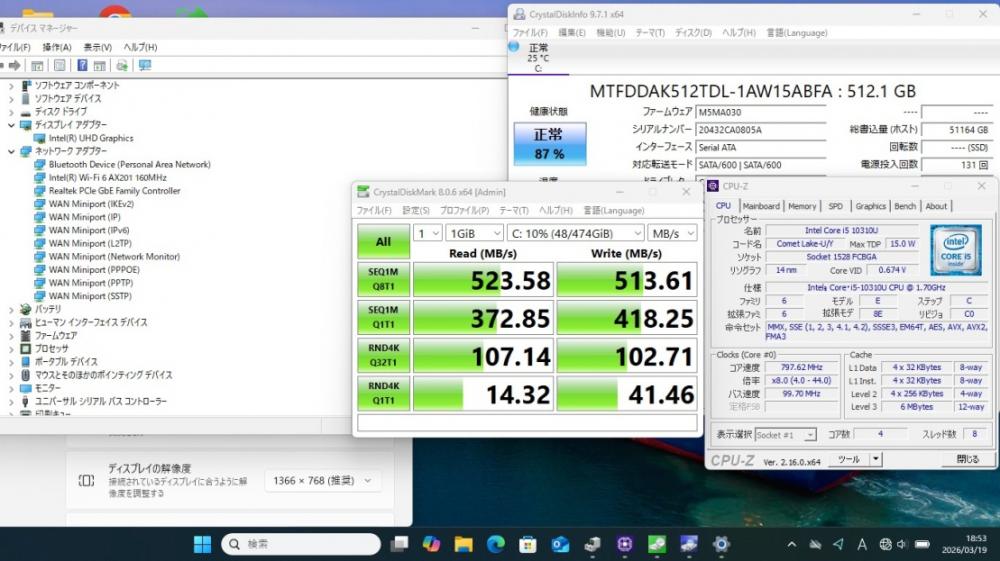Run the SEQ1M Q1T1 test button
This screenshot has width=1000, height=561.
383,317
